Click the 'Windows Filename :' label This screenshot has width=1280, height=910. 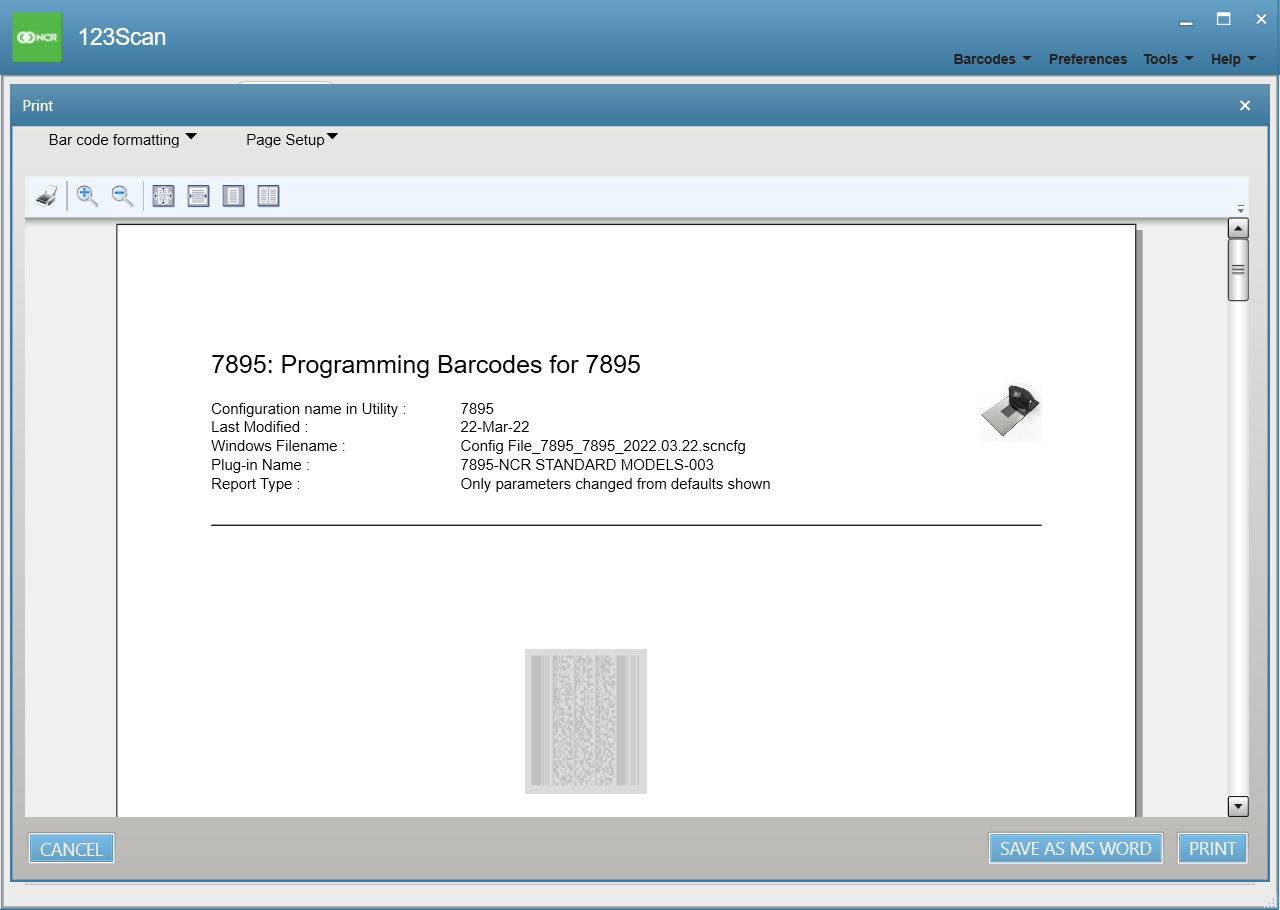278,446
